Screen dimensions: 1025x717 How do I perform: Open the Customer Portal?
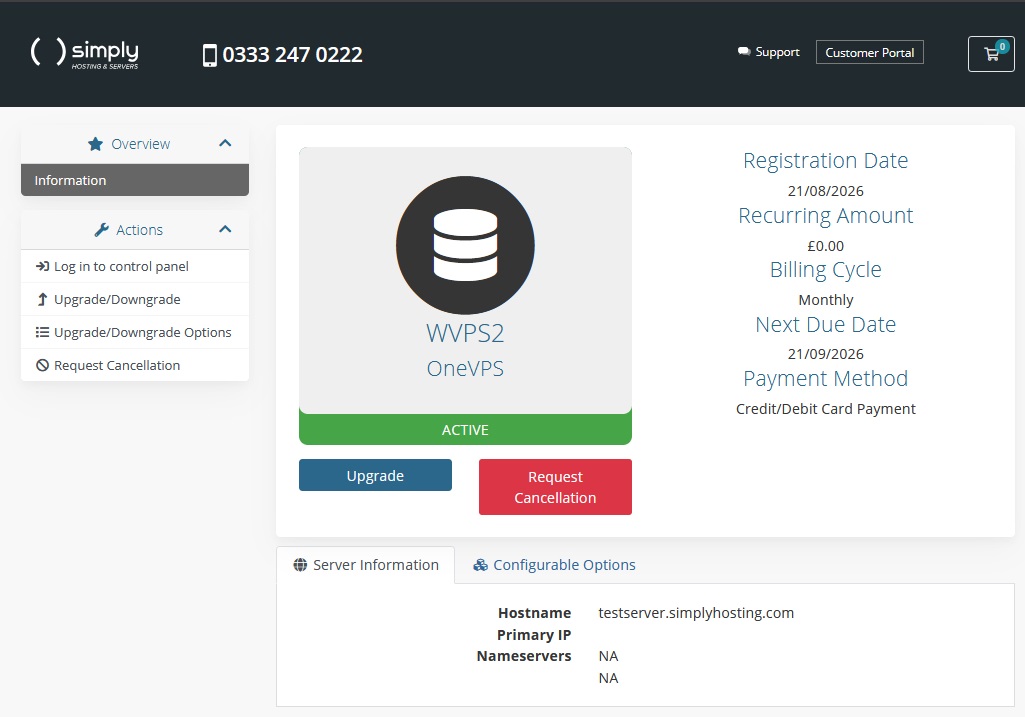(x=869, y=52)
